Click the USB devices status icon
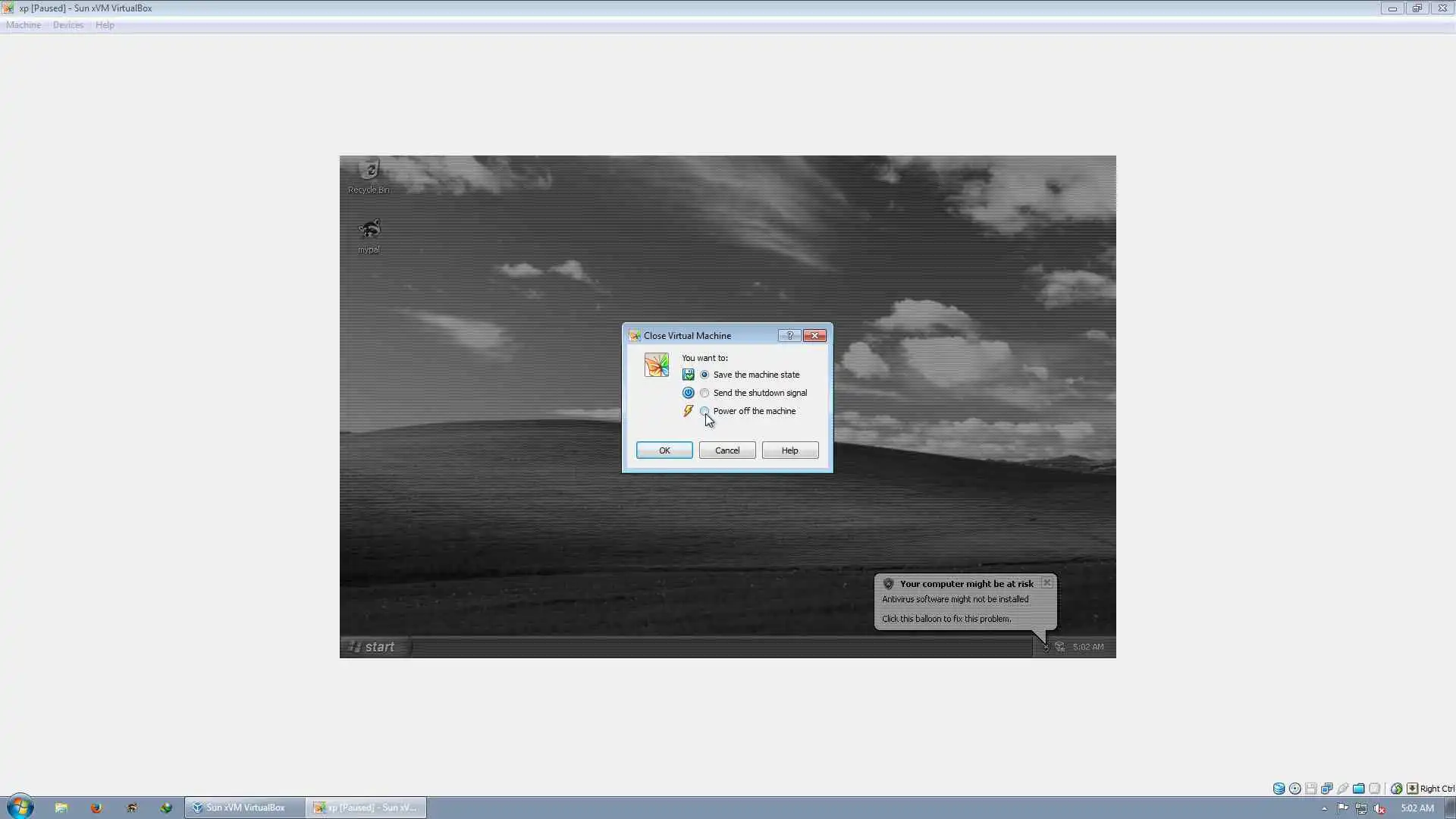 [1343, 789]
